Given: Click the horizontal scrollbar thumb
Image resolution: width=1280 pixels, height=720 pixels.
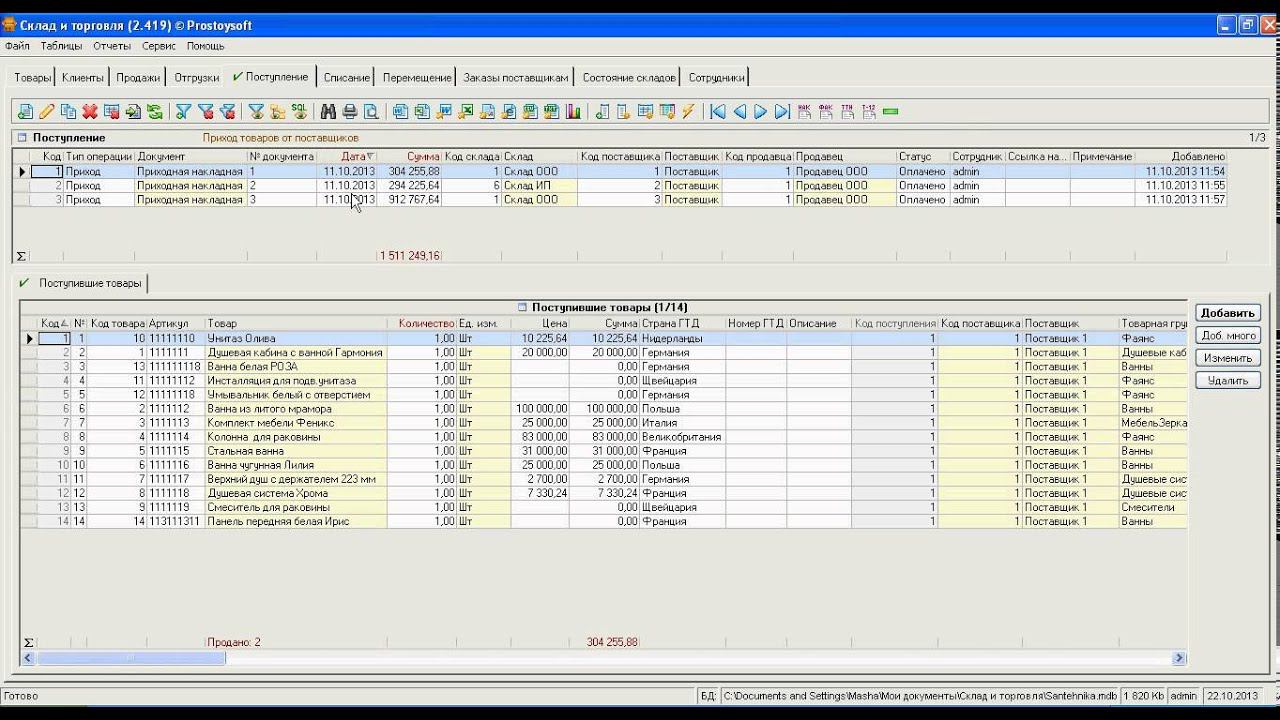Looking at the screenshot, I should pos(131,658).
